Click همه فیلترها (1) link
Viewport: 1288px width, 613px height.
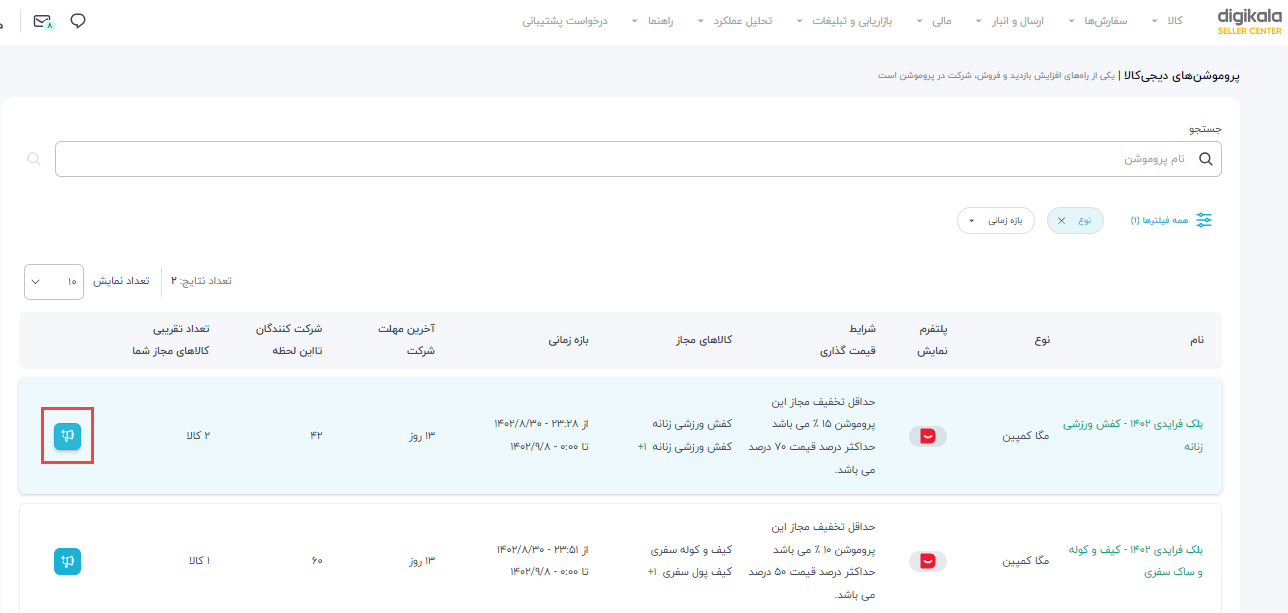[x=1159, y=220]
